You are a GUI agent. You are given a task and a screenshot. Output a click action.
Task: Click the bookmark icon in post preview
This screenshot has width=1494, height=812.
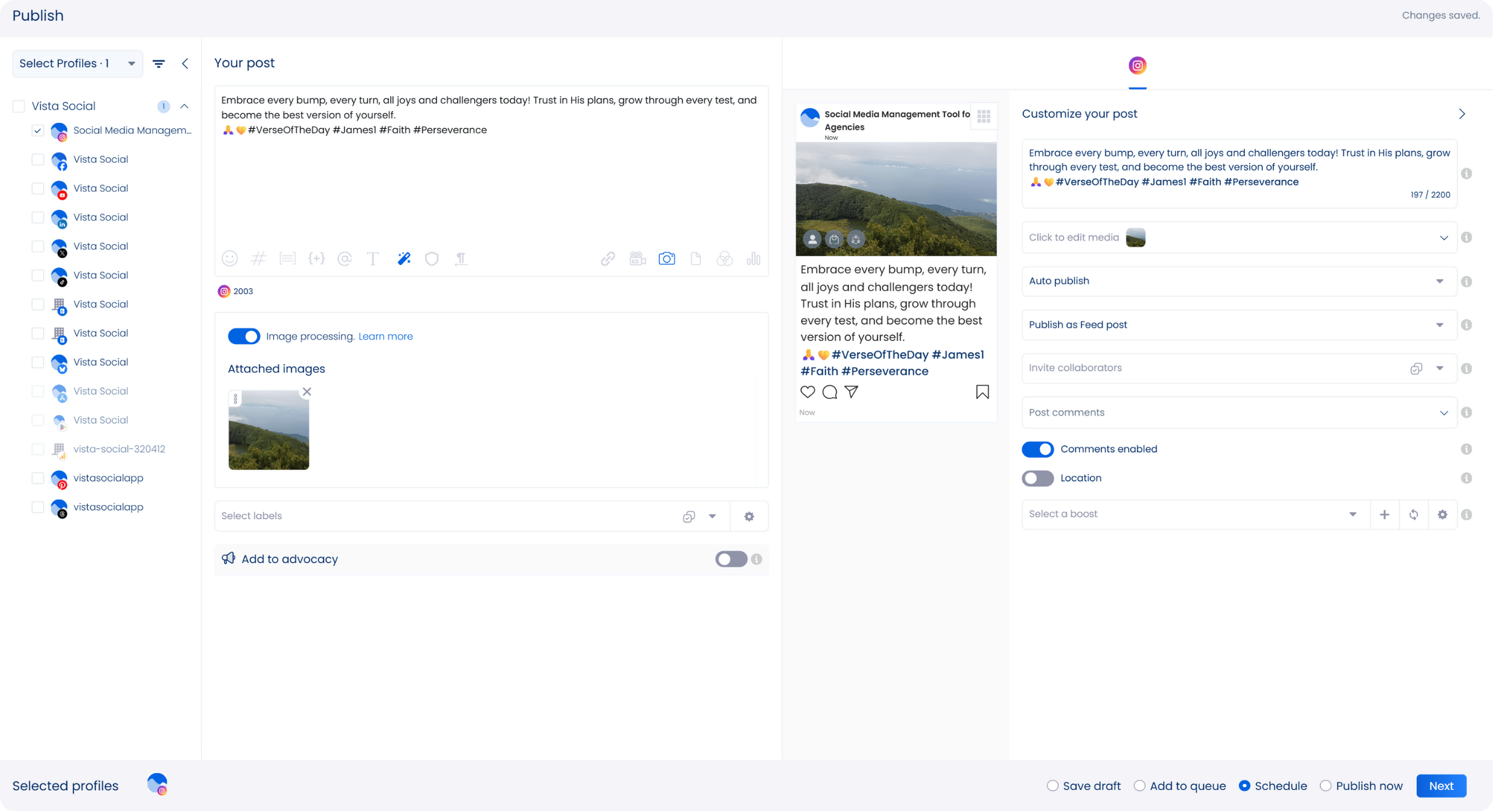pos(982,392)
